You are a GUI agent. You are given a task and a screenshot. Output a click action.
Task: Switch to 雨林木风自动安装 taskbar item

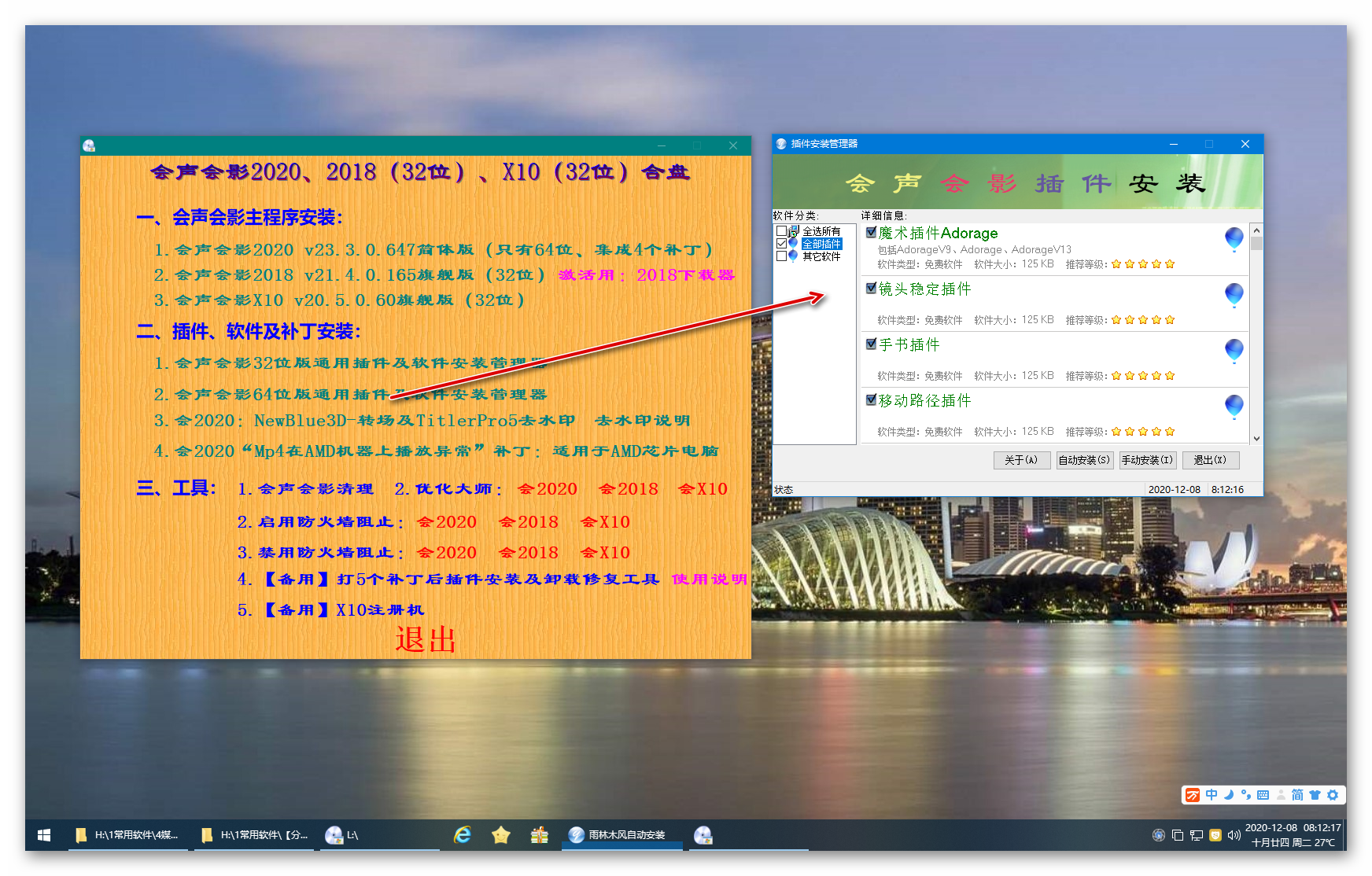tap(621, 835)
